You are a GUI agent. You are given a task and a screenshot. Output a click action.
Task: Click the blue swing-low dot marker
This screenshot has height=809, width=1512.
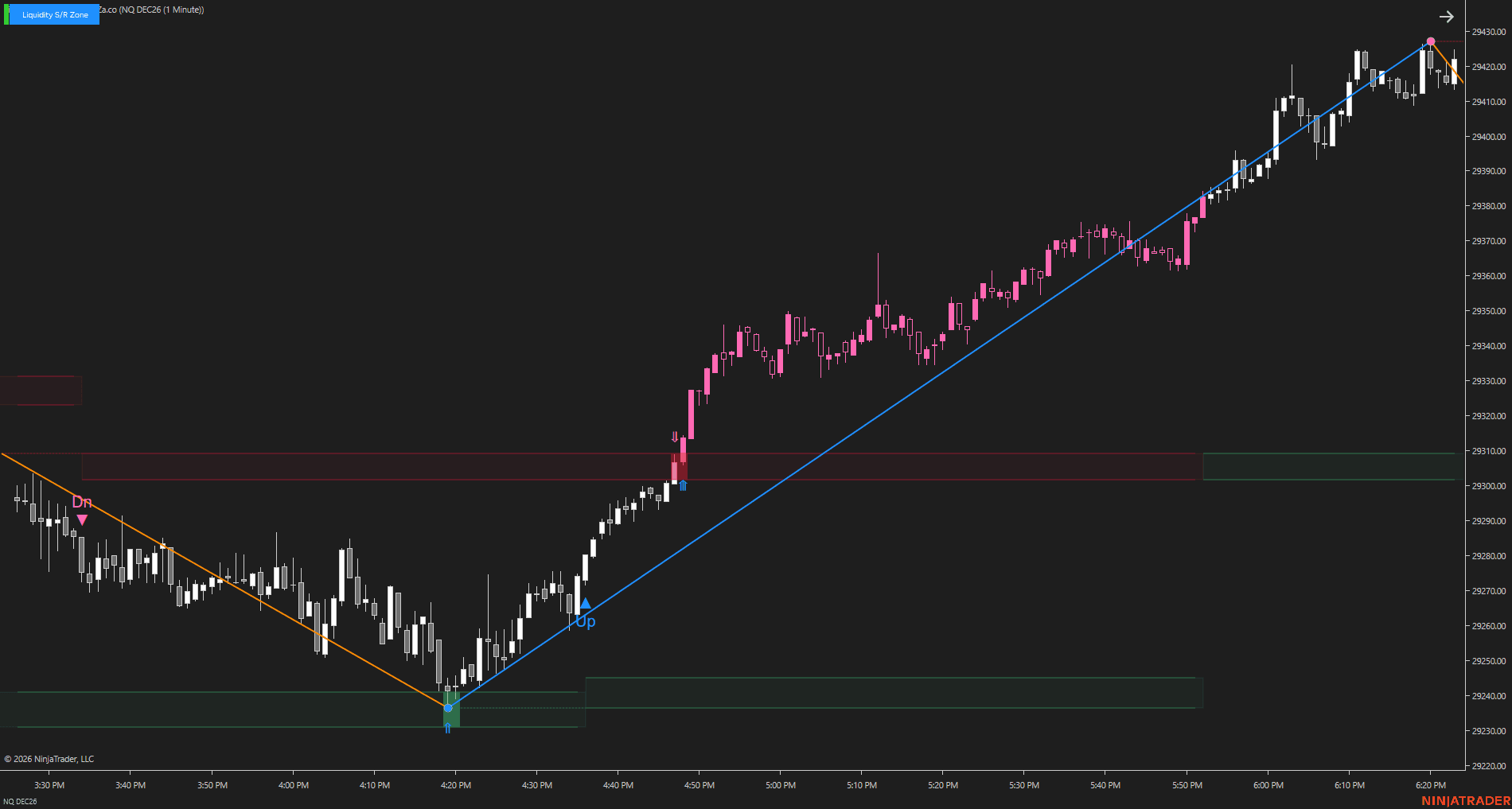click(448, 708)
